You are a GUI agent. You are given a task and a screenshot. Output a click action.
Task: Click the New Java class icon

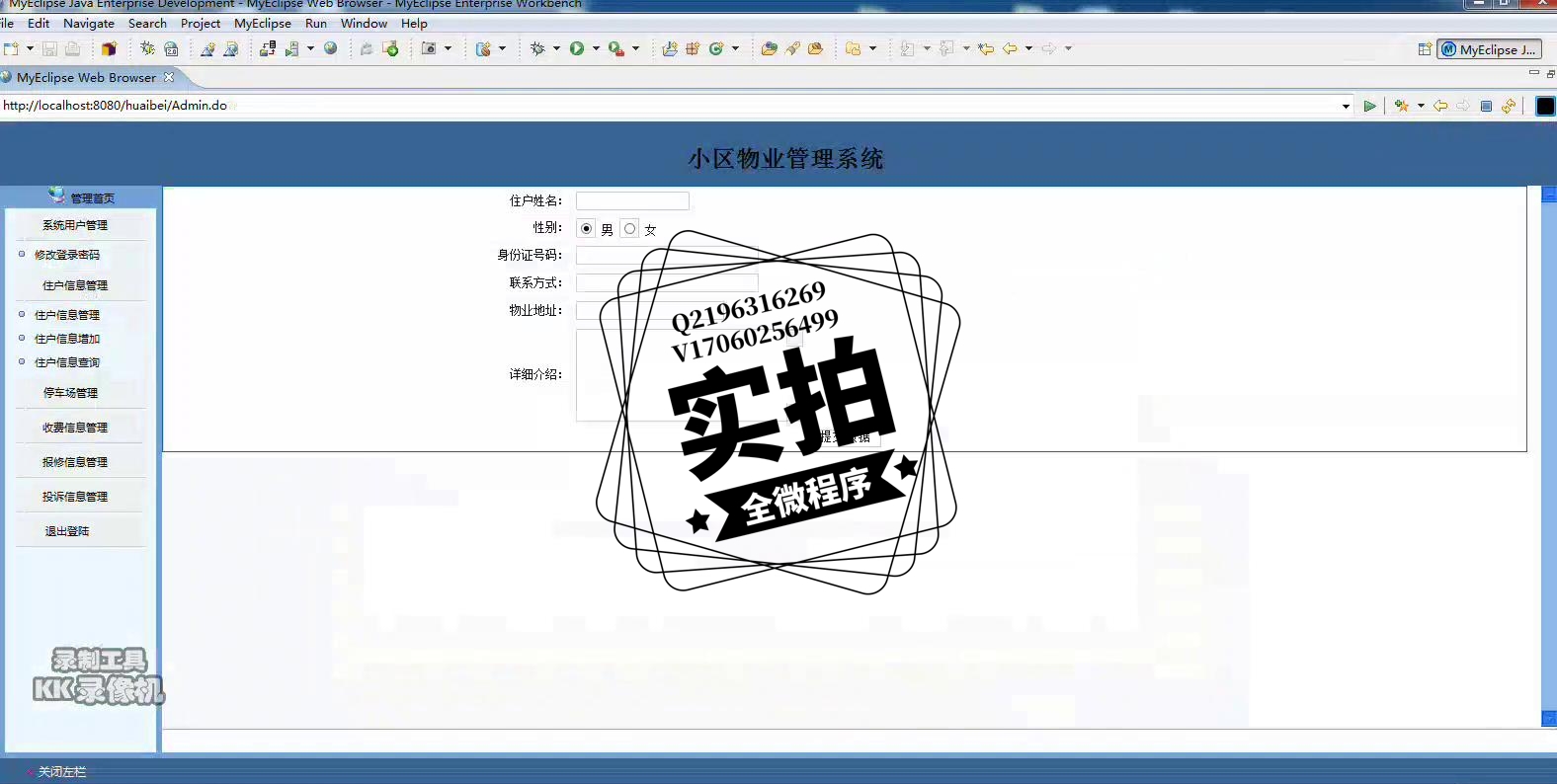[x=716, y=48]
